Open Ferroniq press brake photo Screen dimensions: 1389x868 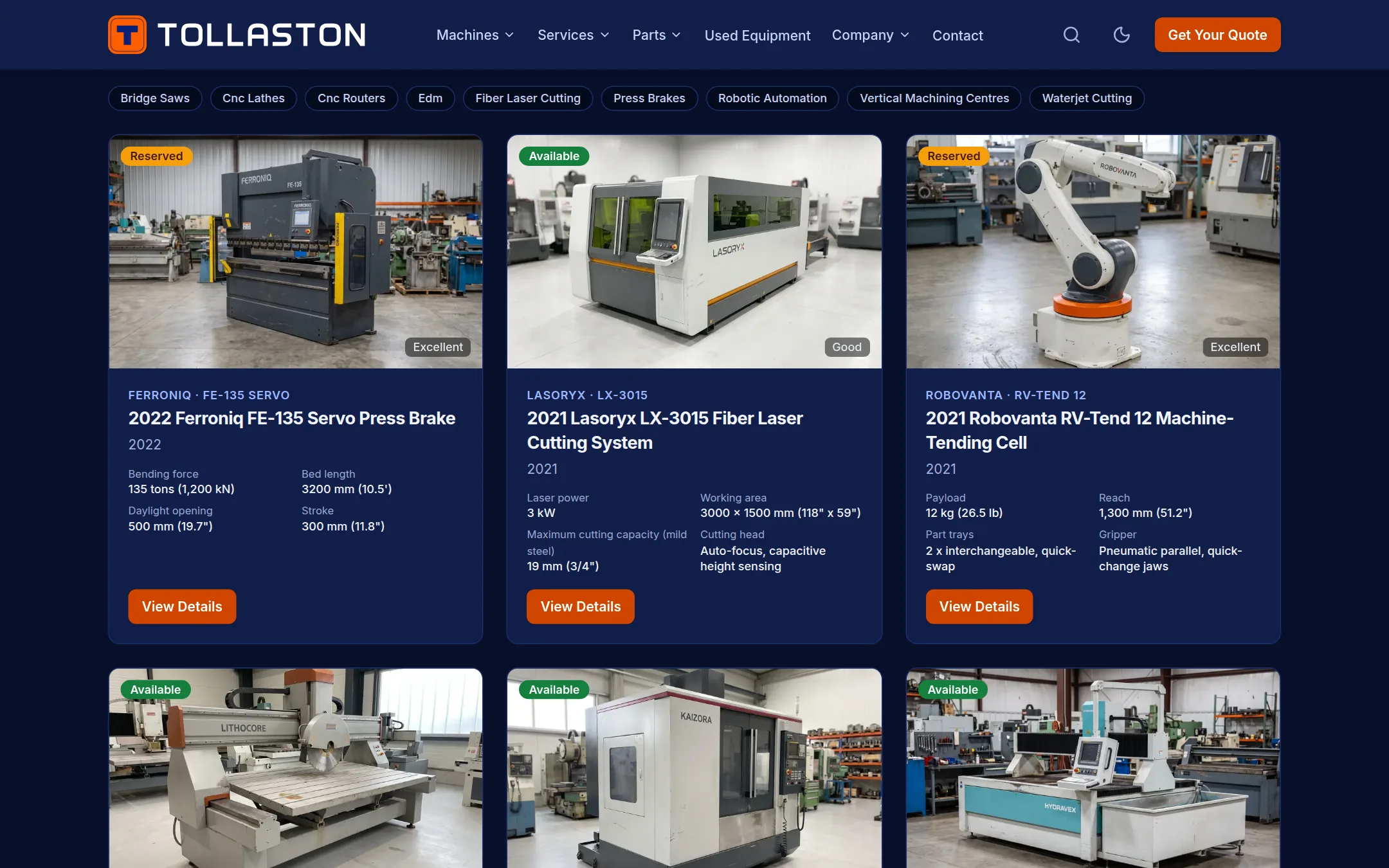(x=296, y=251)
